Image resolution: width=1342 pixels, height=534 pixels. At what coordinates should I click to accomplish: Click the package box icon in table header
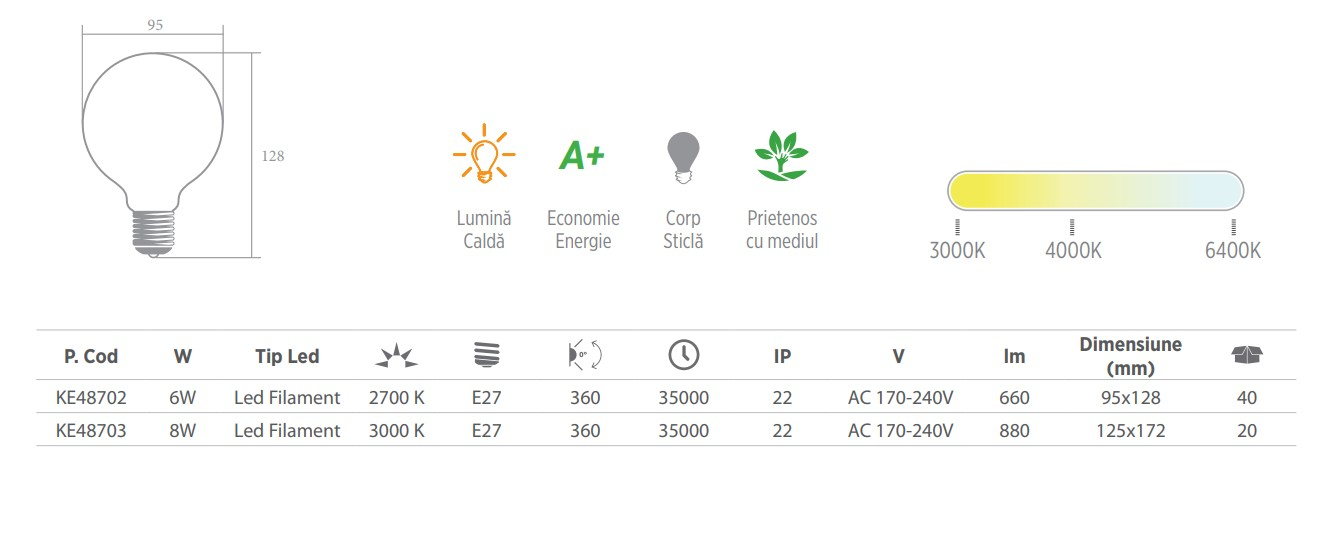(x=1246, y=354)
